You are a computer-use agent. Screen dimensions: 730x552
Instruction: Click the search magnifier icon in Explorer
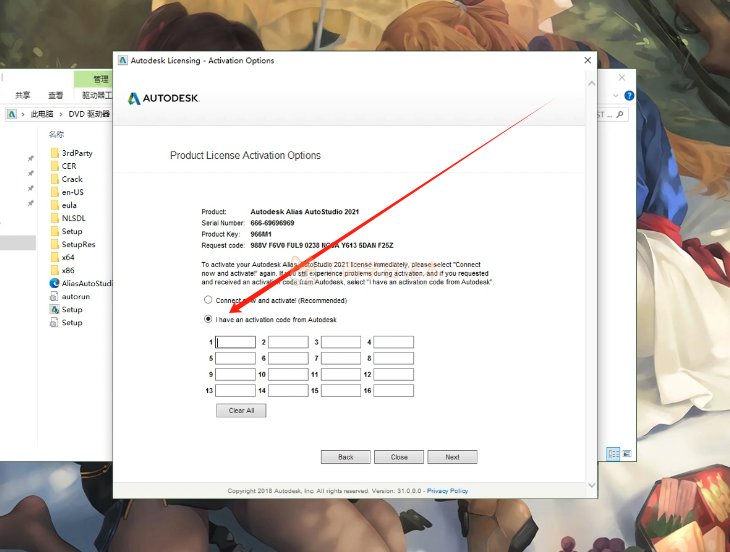620,114
